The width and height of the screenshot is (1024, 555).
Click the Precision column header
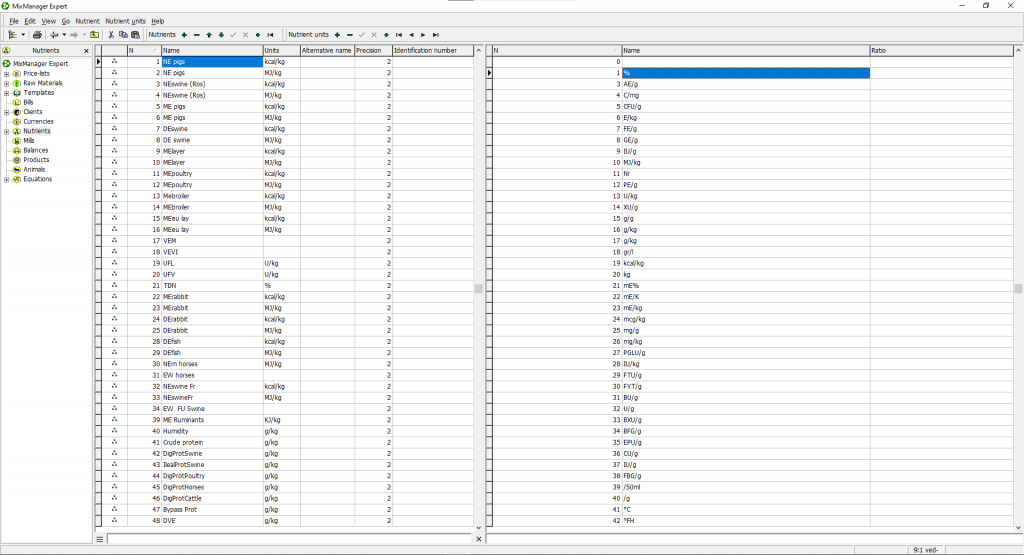(373, 50)
